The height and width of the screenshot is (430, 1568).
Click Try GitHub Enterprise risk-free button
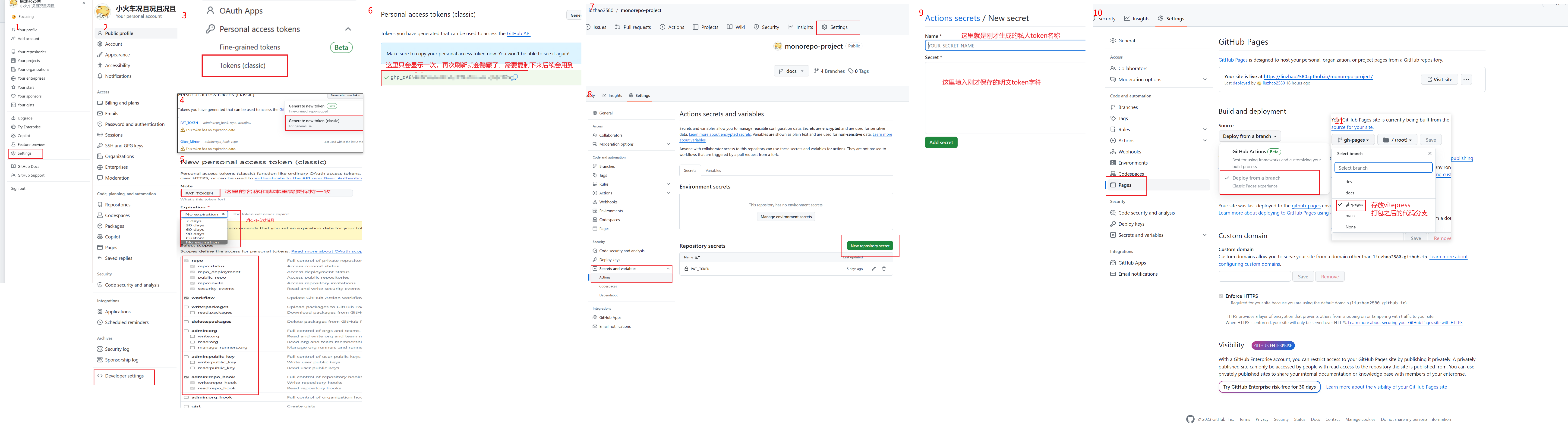(x=1269, y=387)
